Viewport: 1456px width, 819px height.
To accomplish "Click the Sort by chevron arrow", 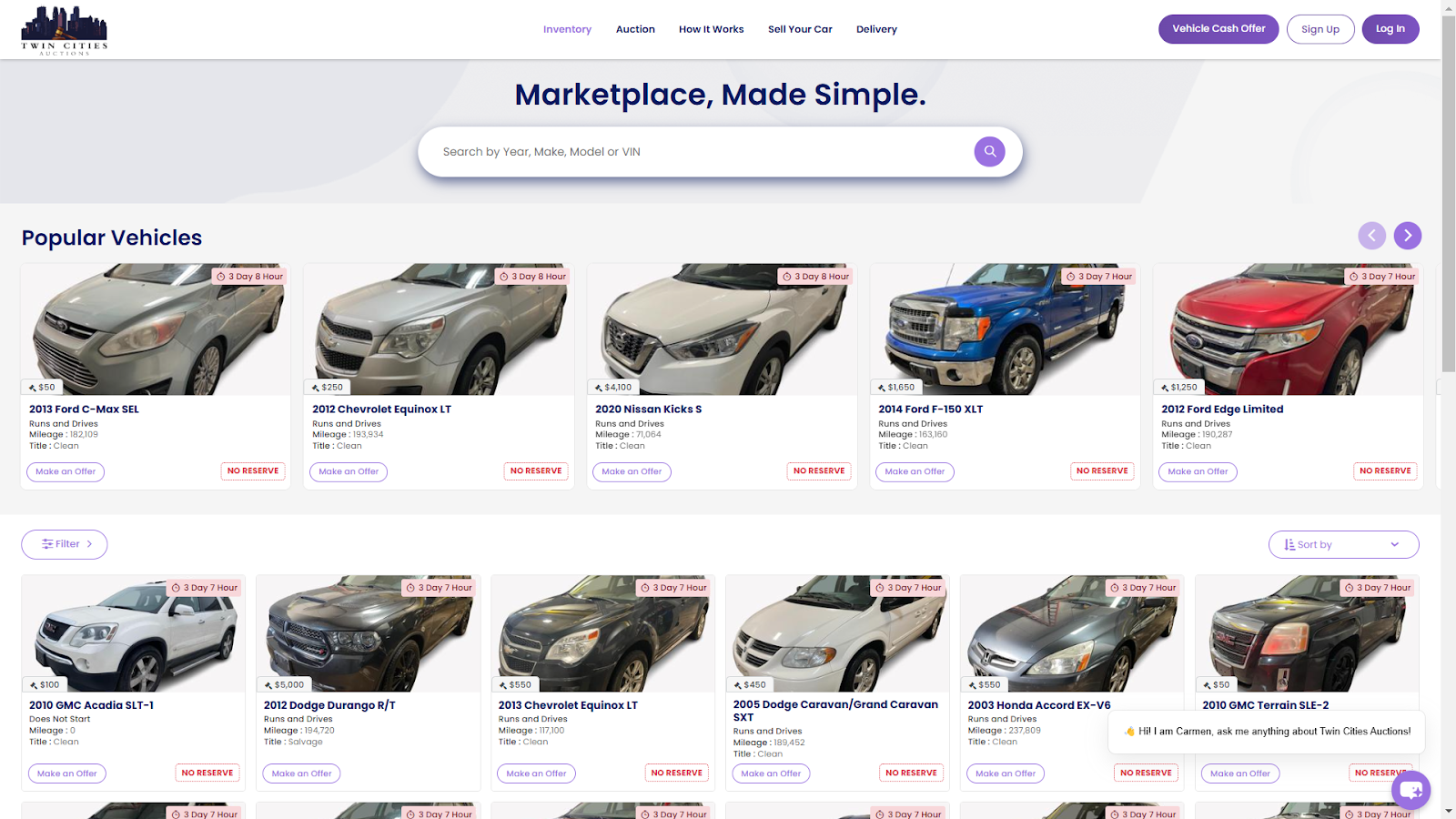I will [x=1394, y=544].
